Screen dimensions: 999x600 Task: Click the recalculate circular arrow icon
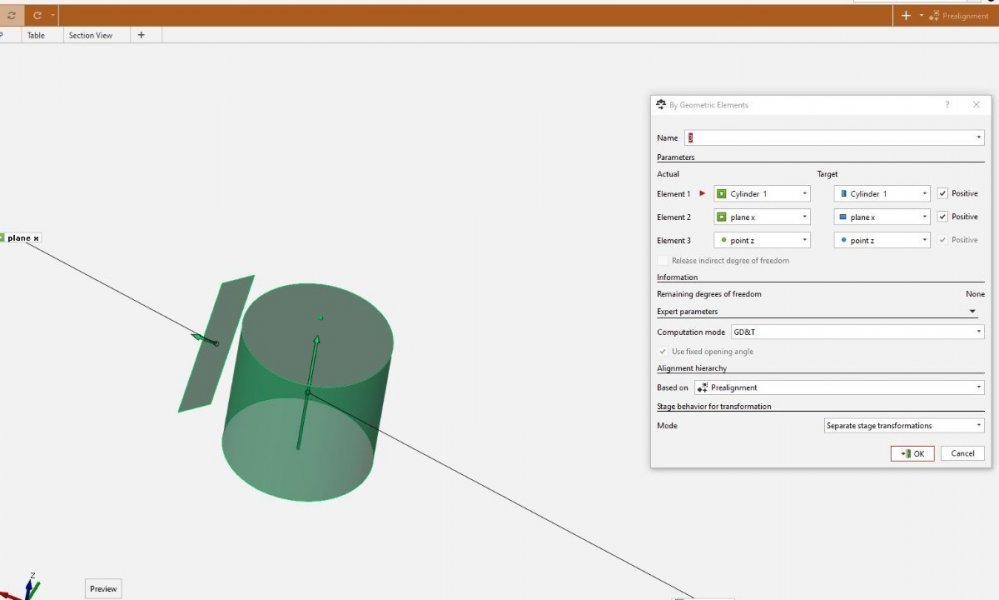point(37,16)
